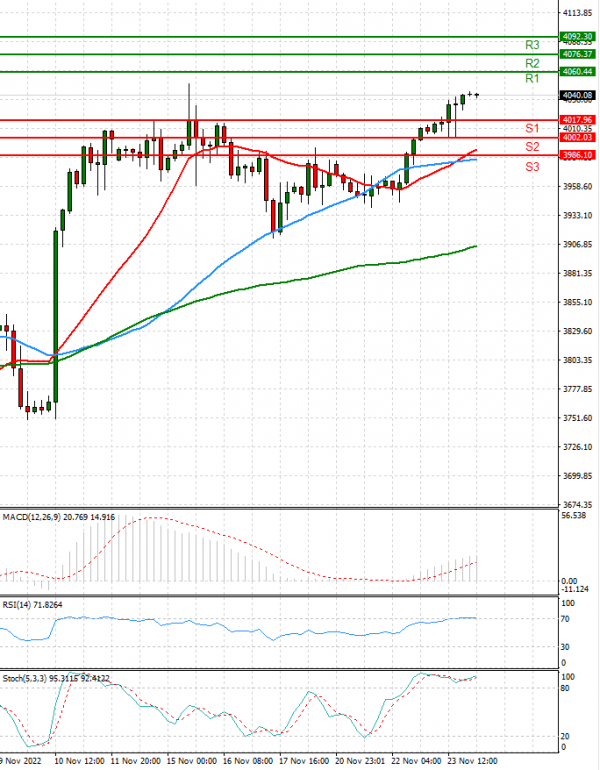Click the R1 resistance label

pos(532,79)
